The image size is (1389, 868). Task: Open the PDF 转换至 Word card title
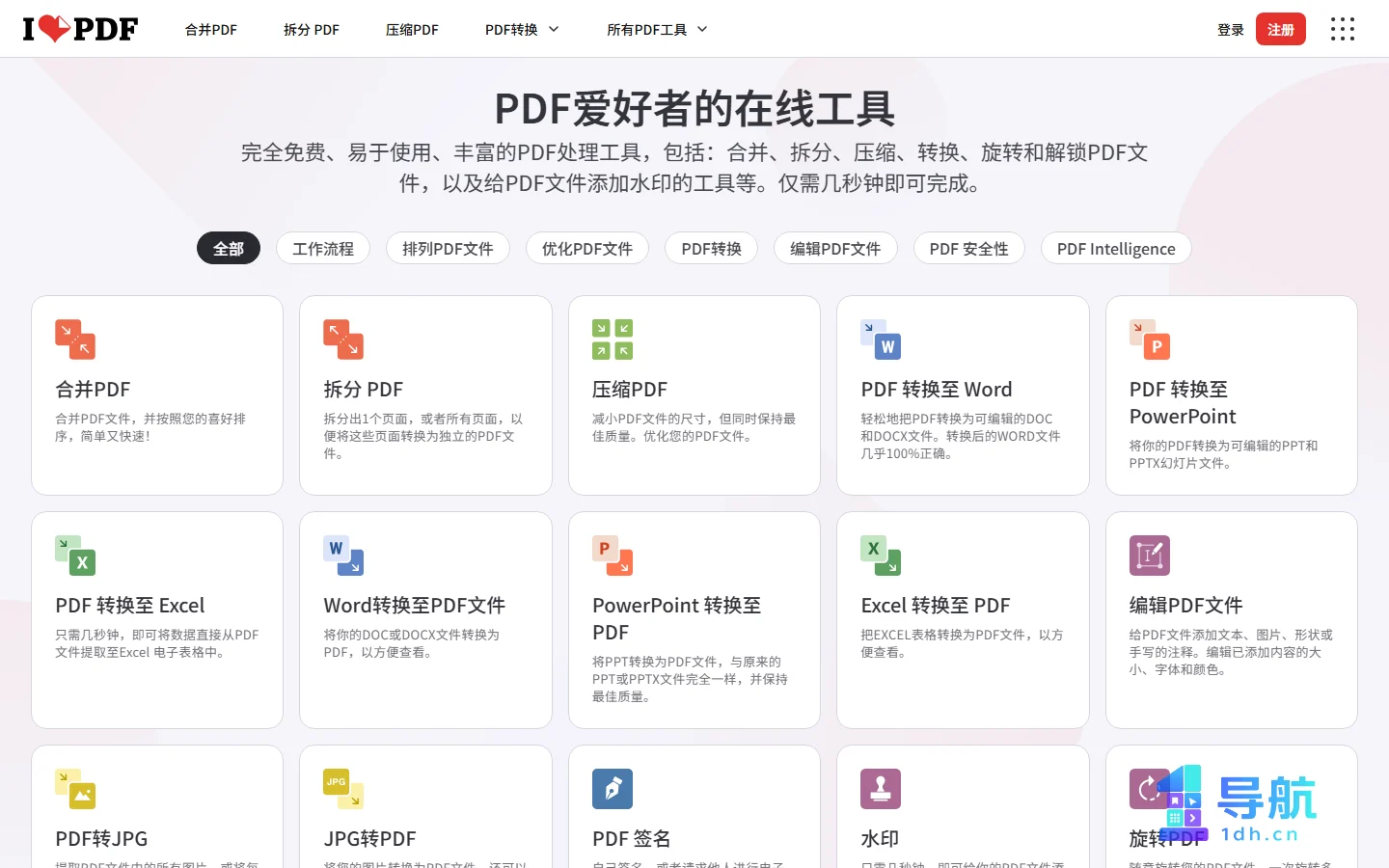[x=937, y=390]
